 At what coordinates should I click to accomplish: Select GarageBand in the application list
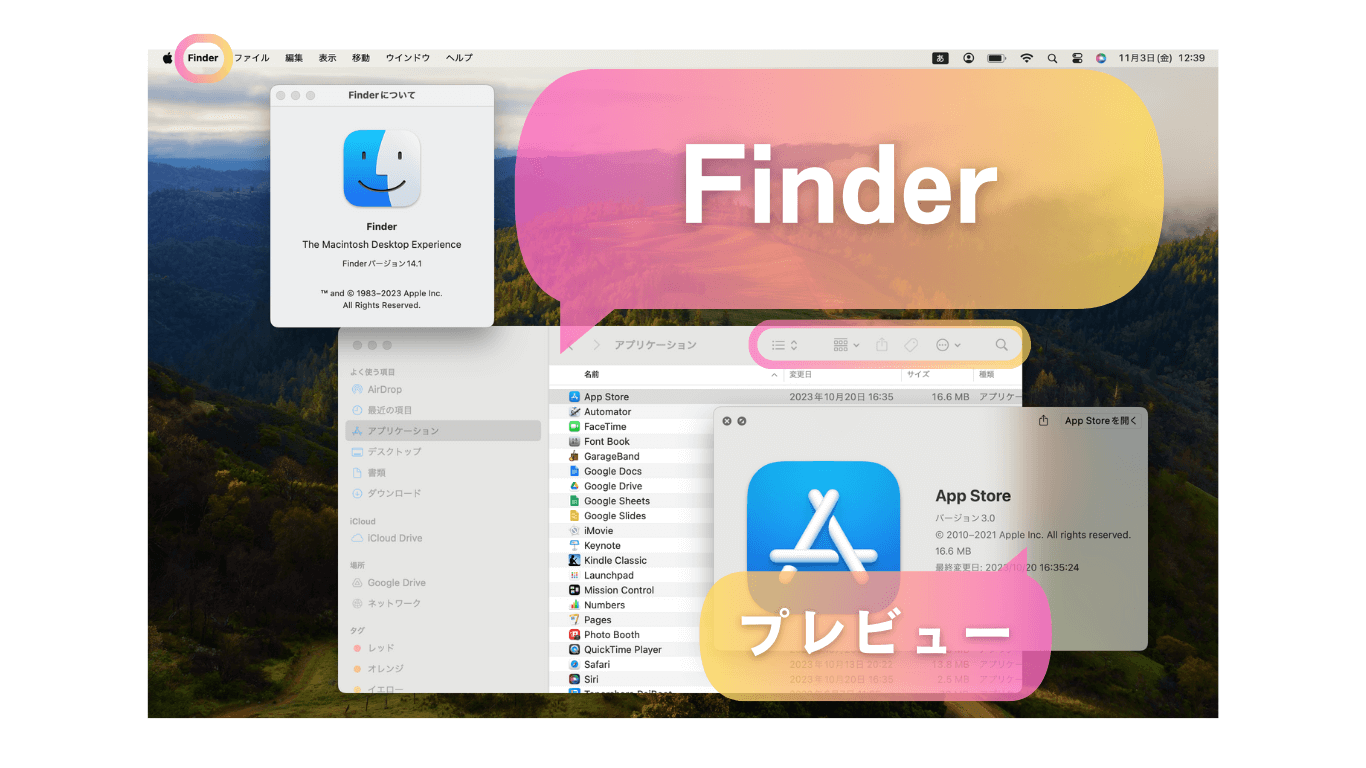[x=611, y=456]
